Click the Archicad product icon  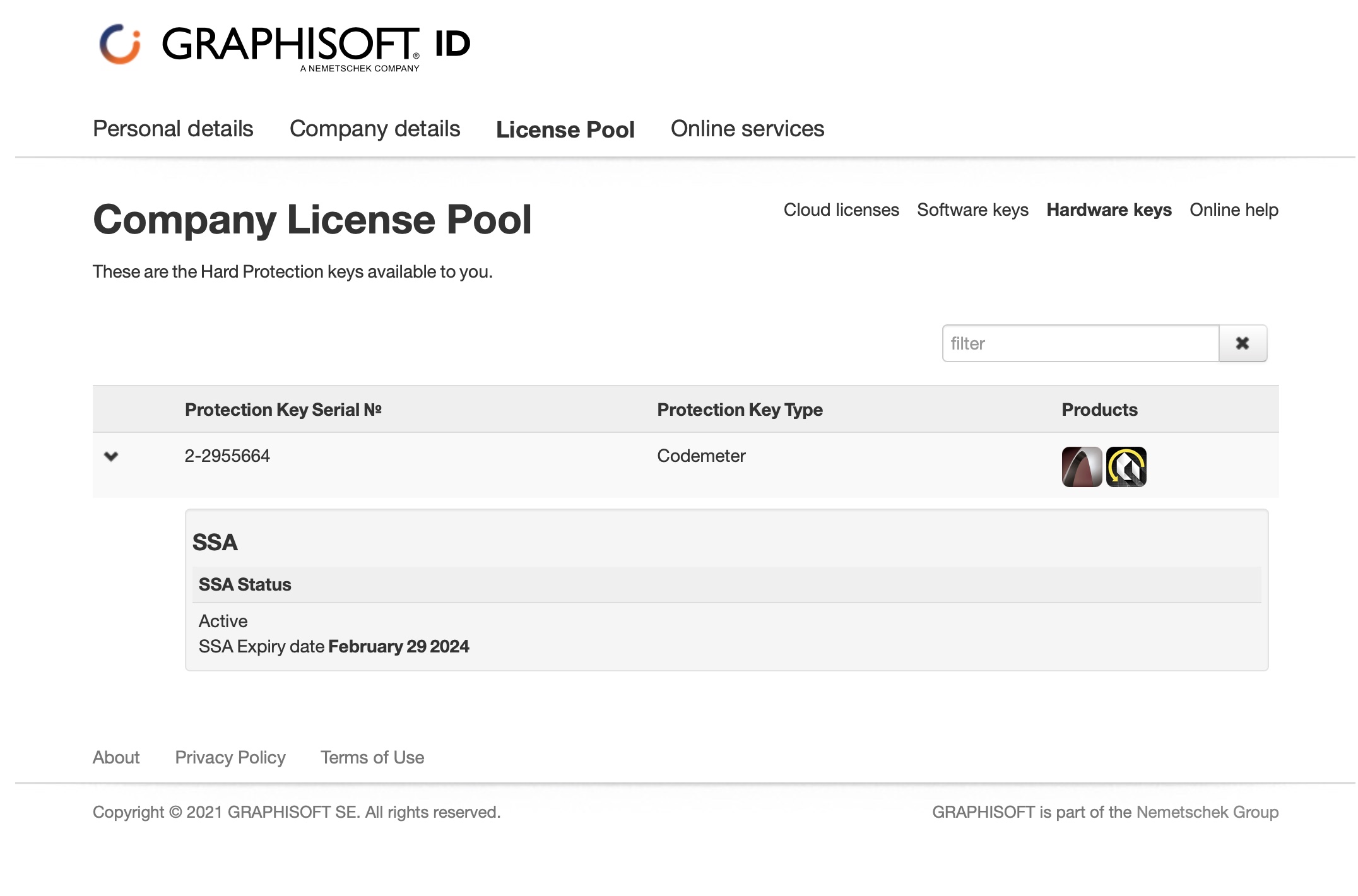click(x=1081, y=467)
